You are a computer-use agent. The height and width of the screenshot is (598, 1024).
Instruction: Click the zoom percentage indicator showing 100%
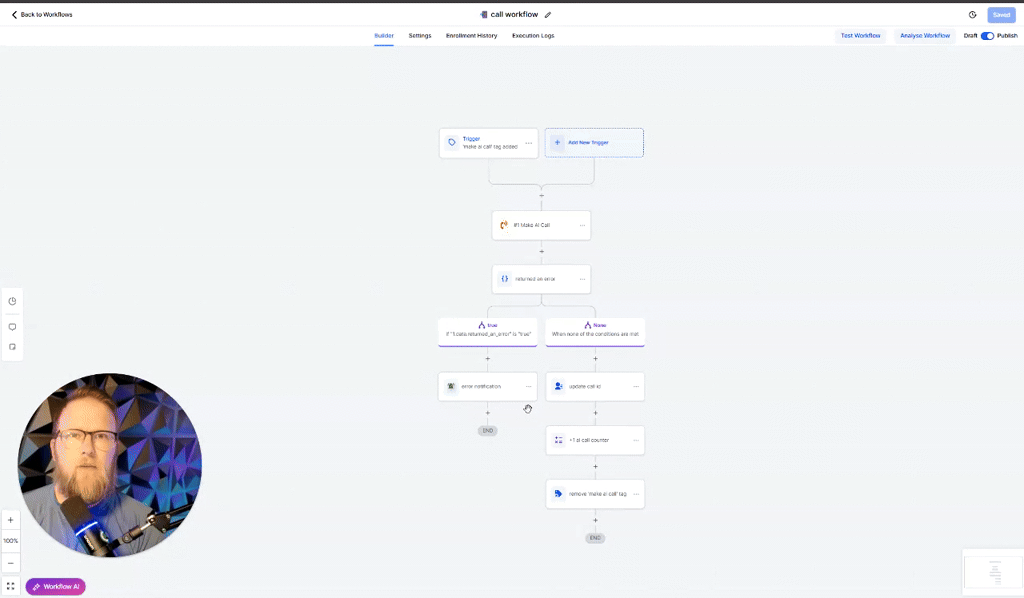tap(10, 541)
